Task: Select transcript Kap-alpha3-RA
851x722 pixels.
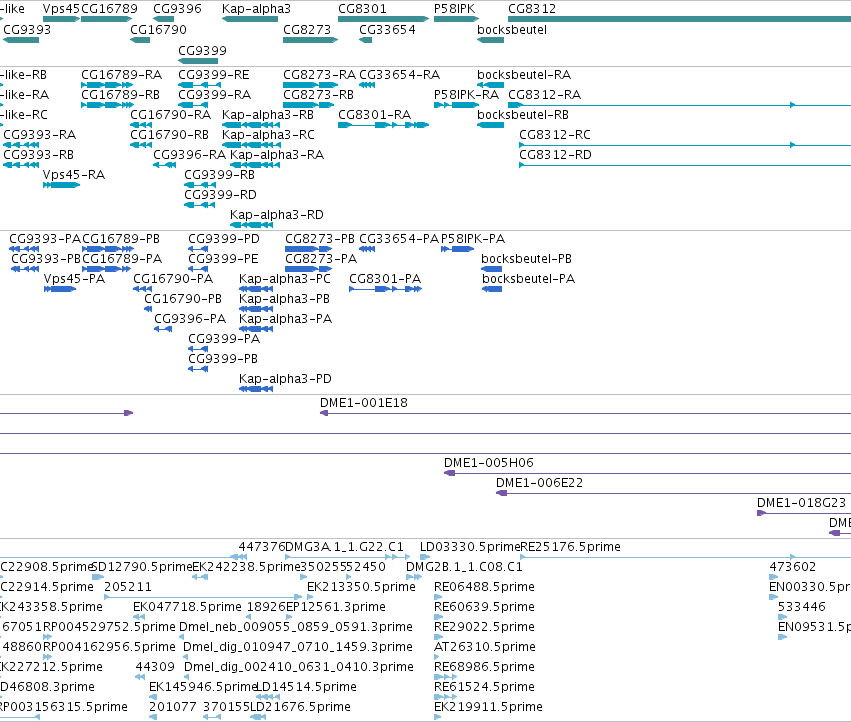Action: 255,165
